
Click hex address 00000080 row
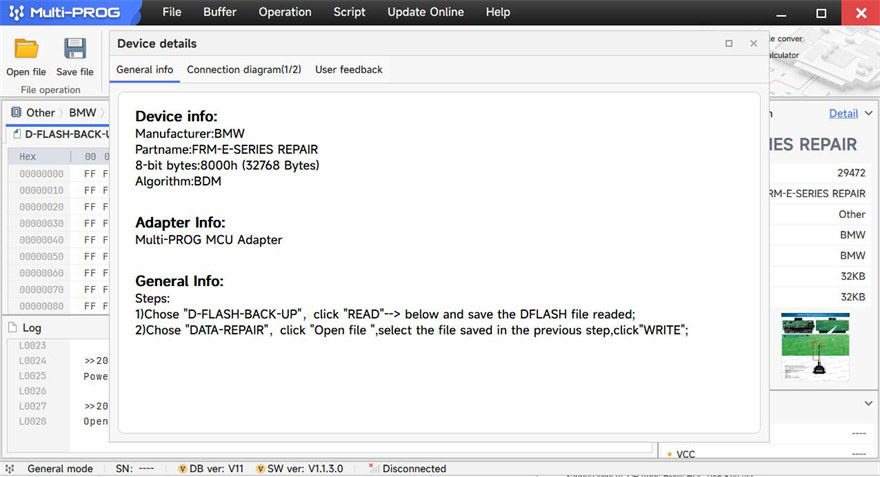41,306
